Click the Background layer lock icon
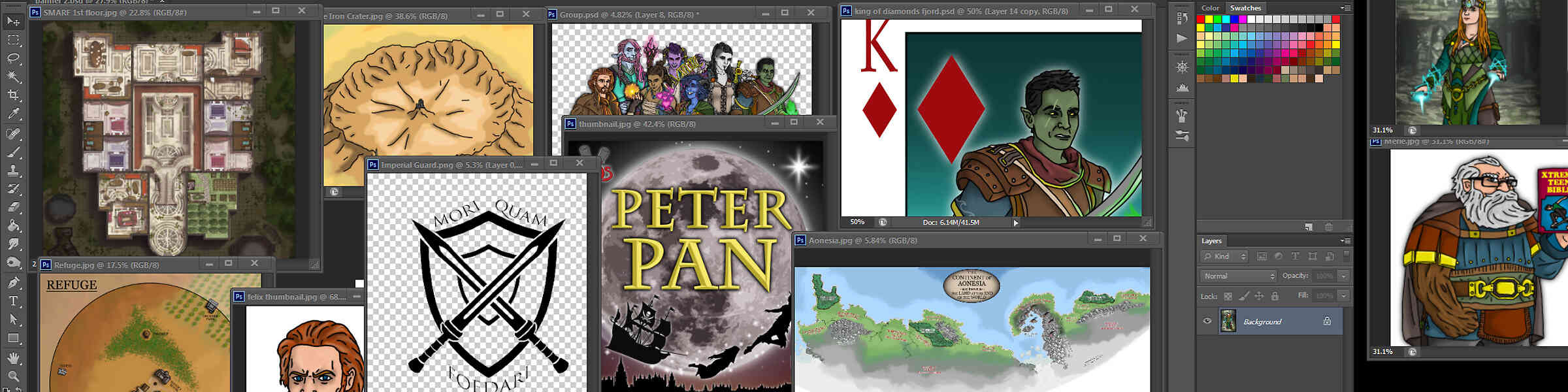Viewport: 1568px width, 392px height. tap(1327, 321)
